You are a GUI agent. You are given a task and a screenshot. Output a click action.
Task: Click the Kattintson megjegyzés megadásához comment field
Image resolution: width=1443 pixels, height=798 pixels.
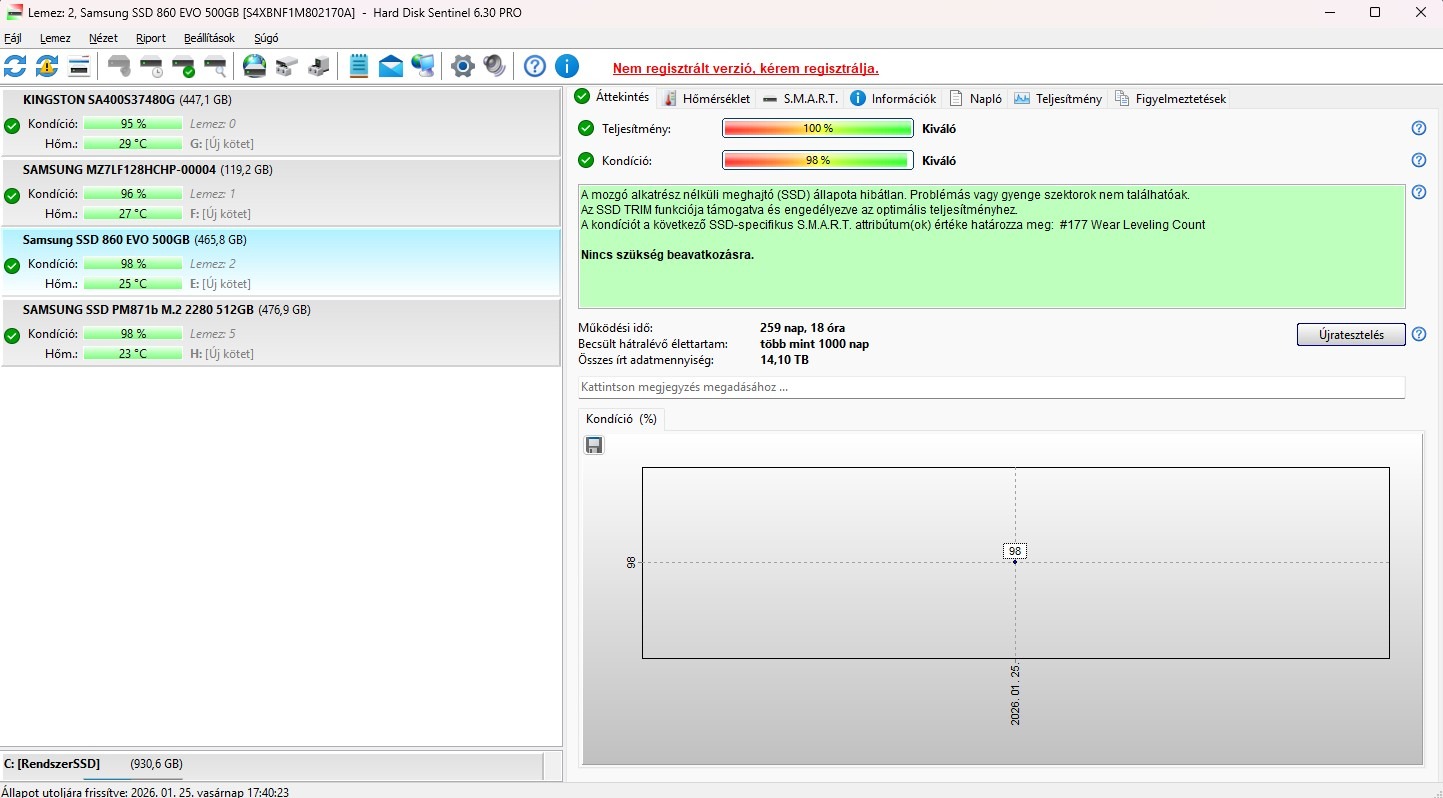click(991, 387)
